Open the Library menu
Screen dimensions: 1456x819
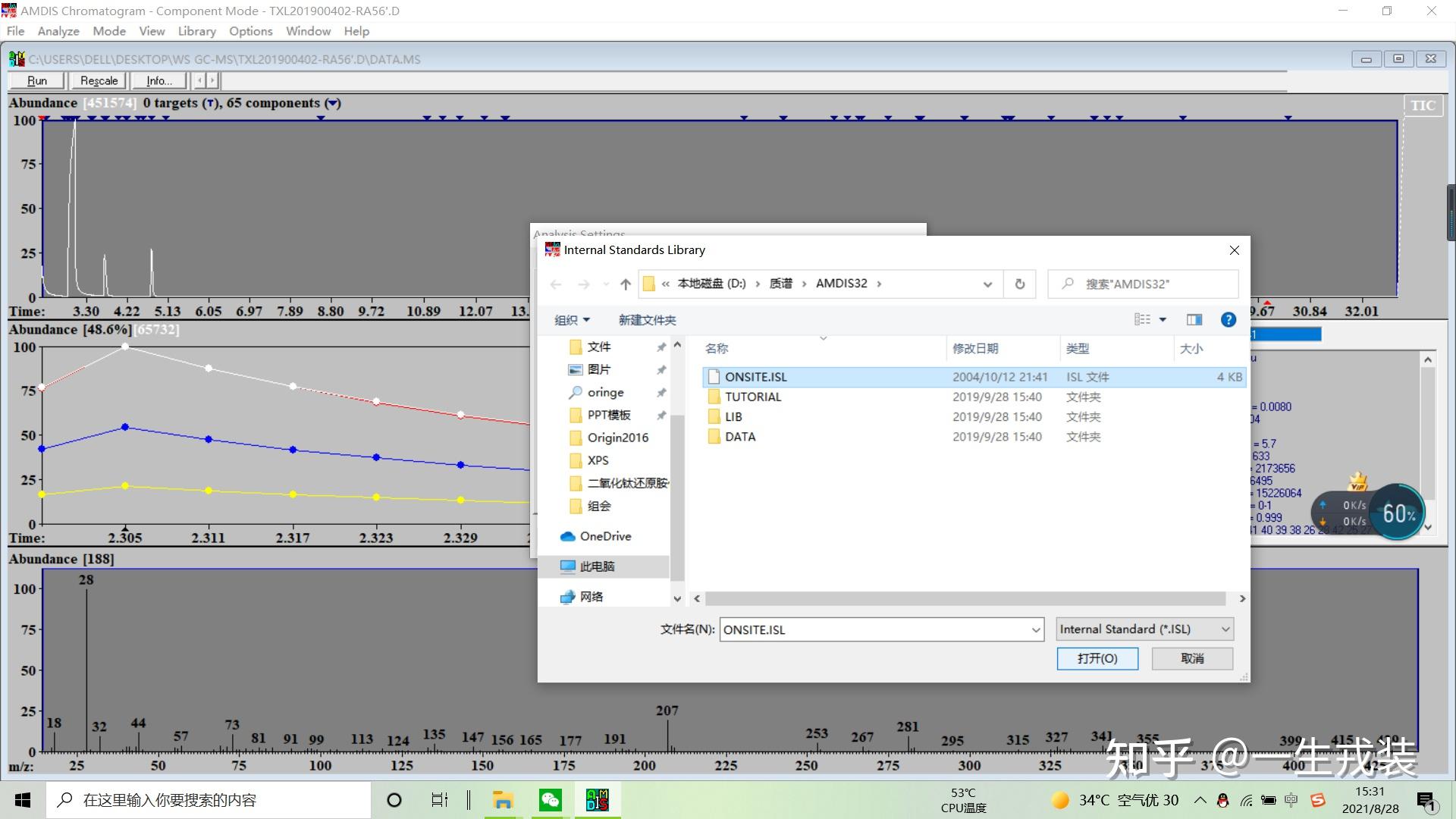click(196, 31)
